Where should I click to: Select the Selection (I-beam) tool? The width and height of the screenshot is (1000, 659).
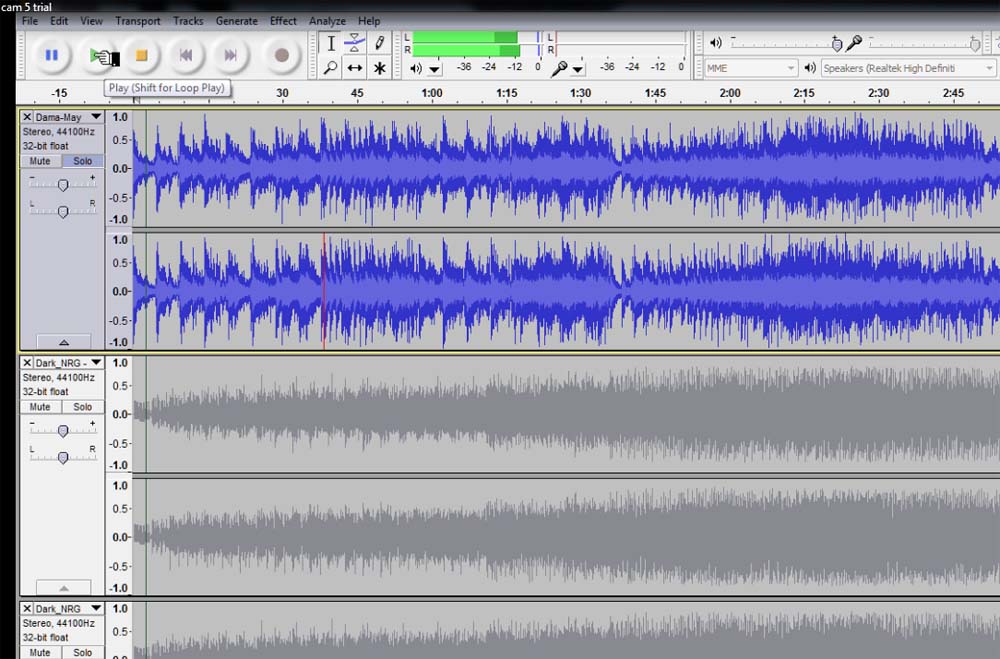330,43
